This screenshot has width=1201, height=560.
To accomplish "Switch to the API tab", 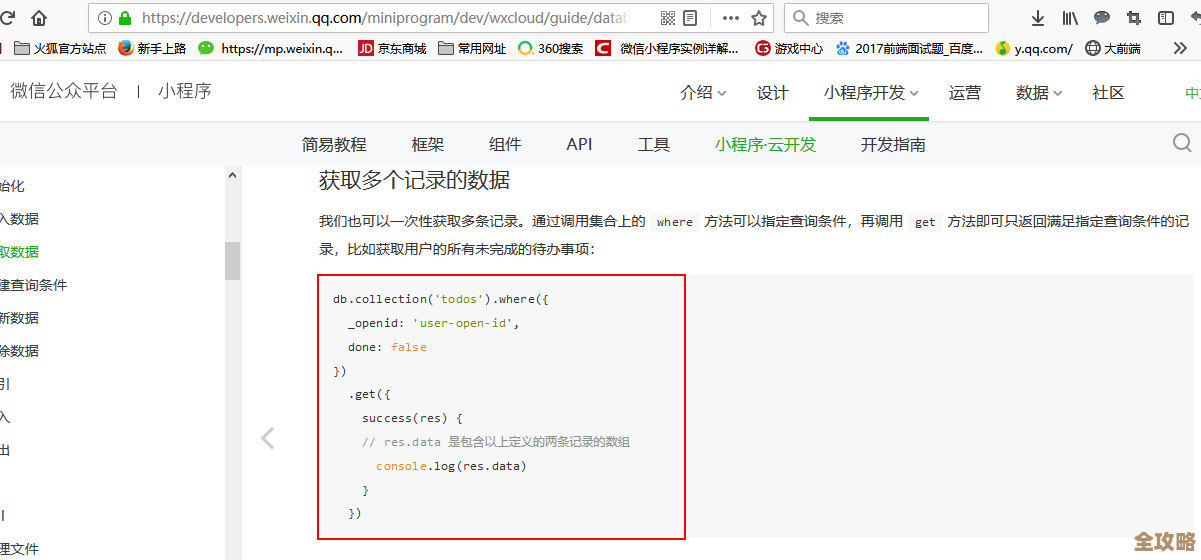I will pos(579,144).
